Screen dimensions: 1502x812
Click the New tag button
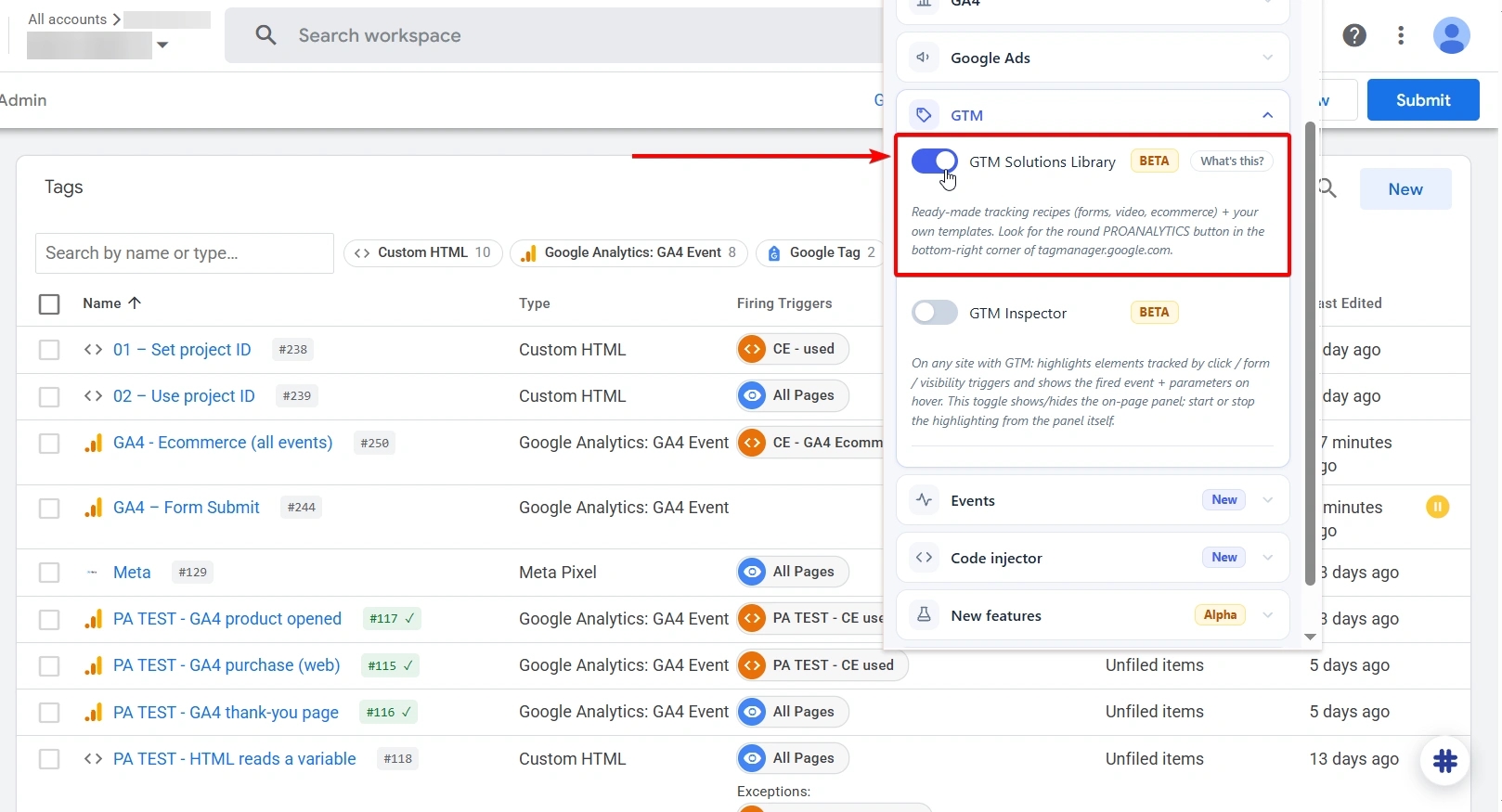1405,189
